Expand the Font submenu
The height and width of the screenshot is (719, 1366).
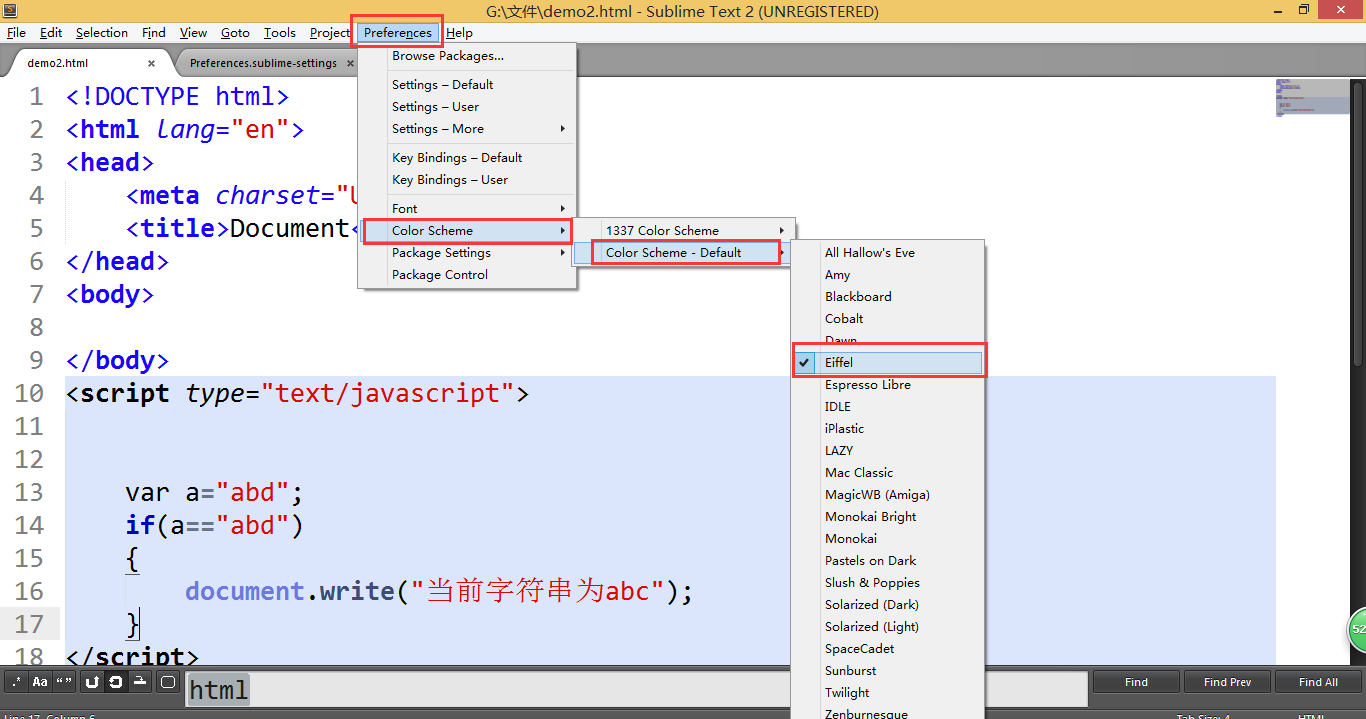pyautogui.click(x=467, y=209)
